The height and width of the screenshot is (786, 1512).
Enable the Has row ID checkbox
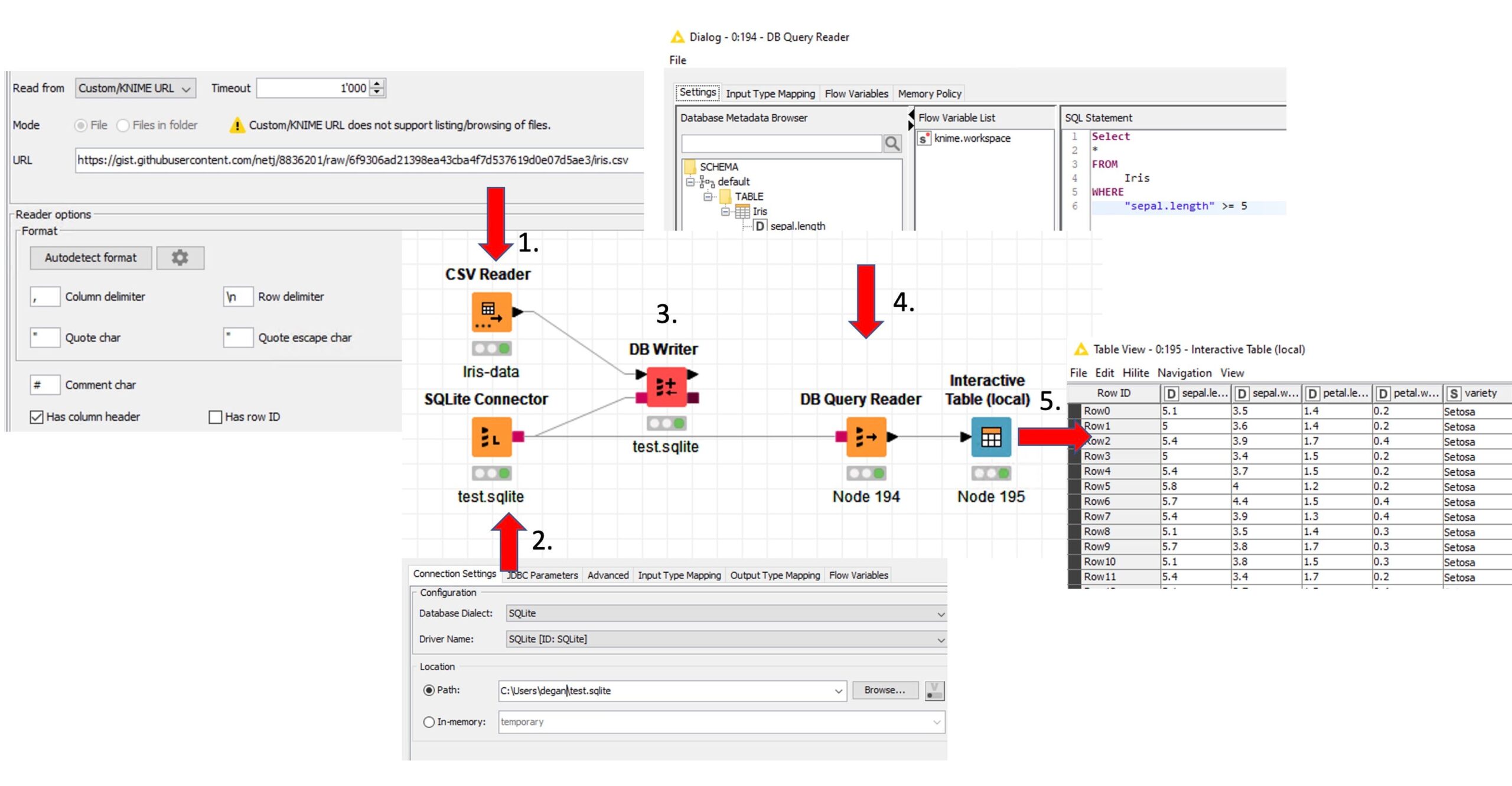pos(216,417)
